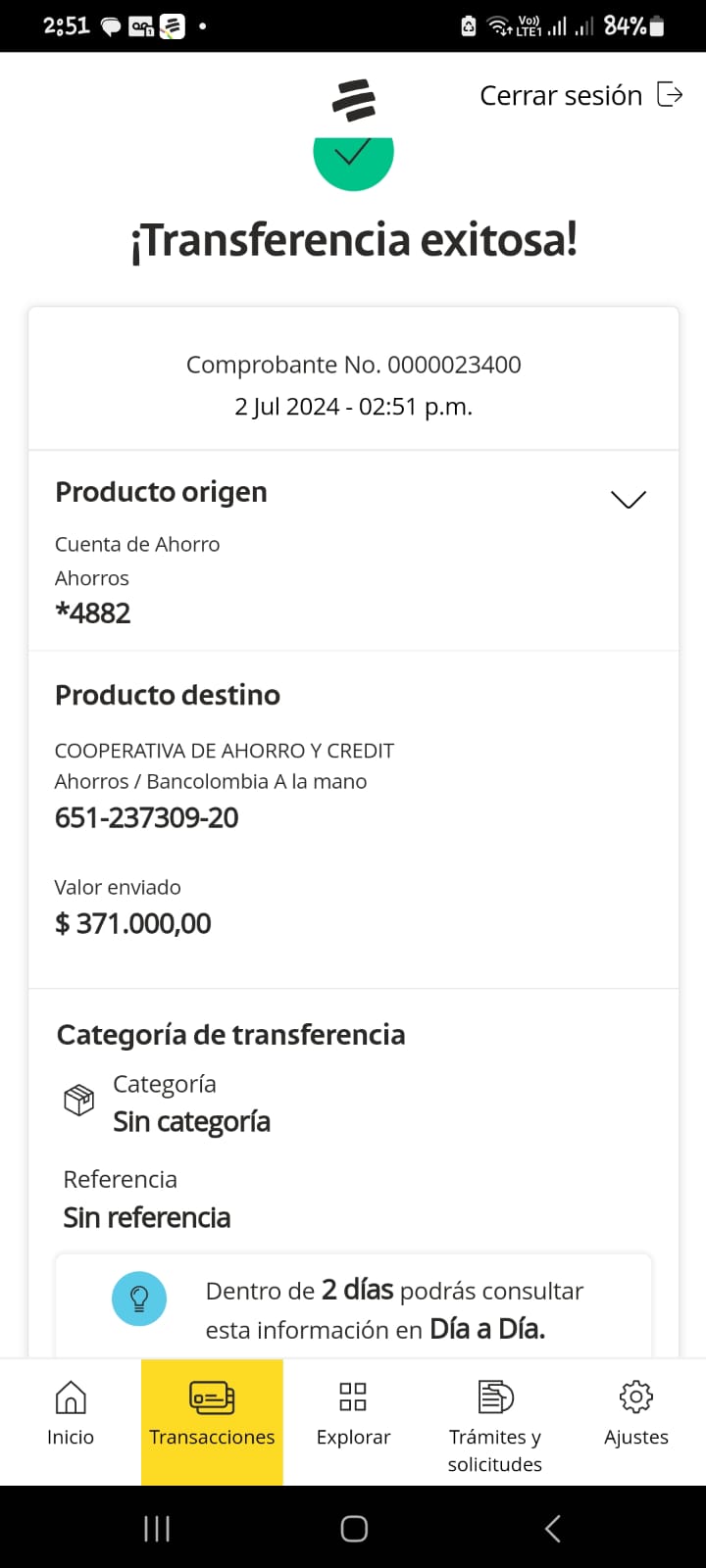
Task: Tap the Sin referencia field
Action: 147,1217
